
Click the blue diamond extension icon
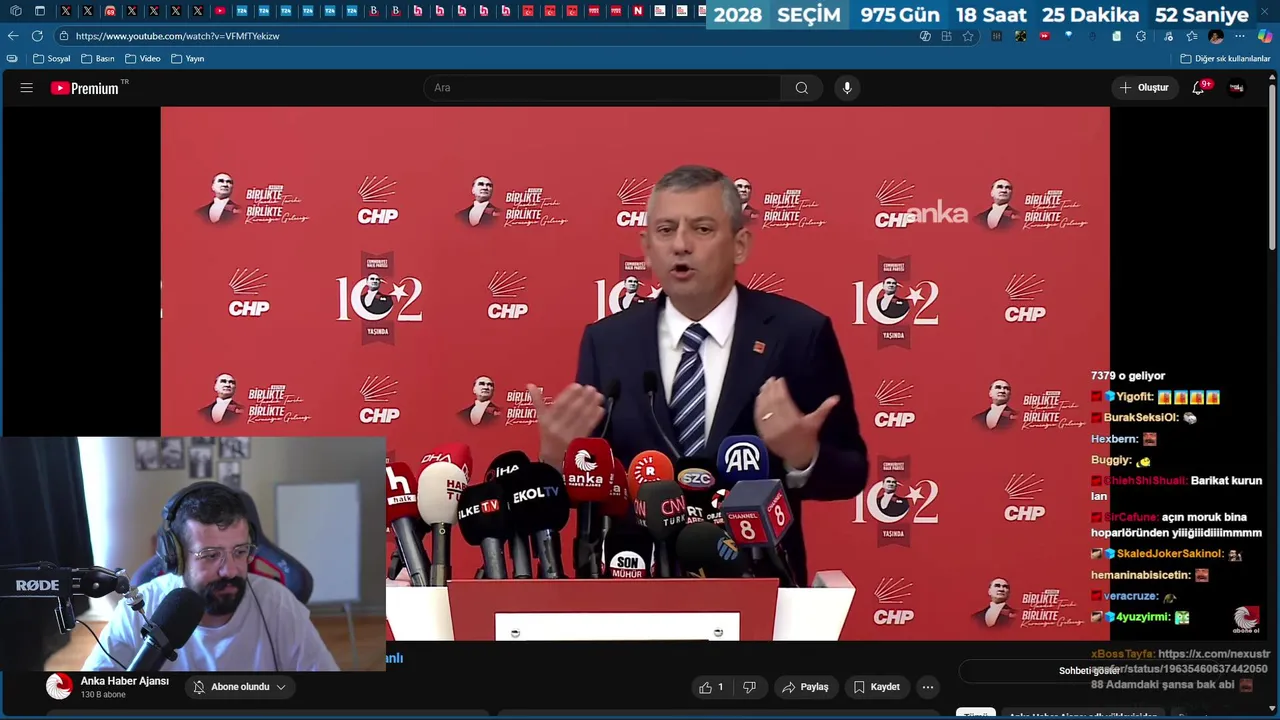click(x=1069, y=35)
